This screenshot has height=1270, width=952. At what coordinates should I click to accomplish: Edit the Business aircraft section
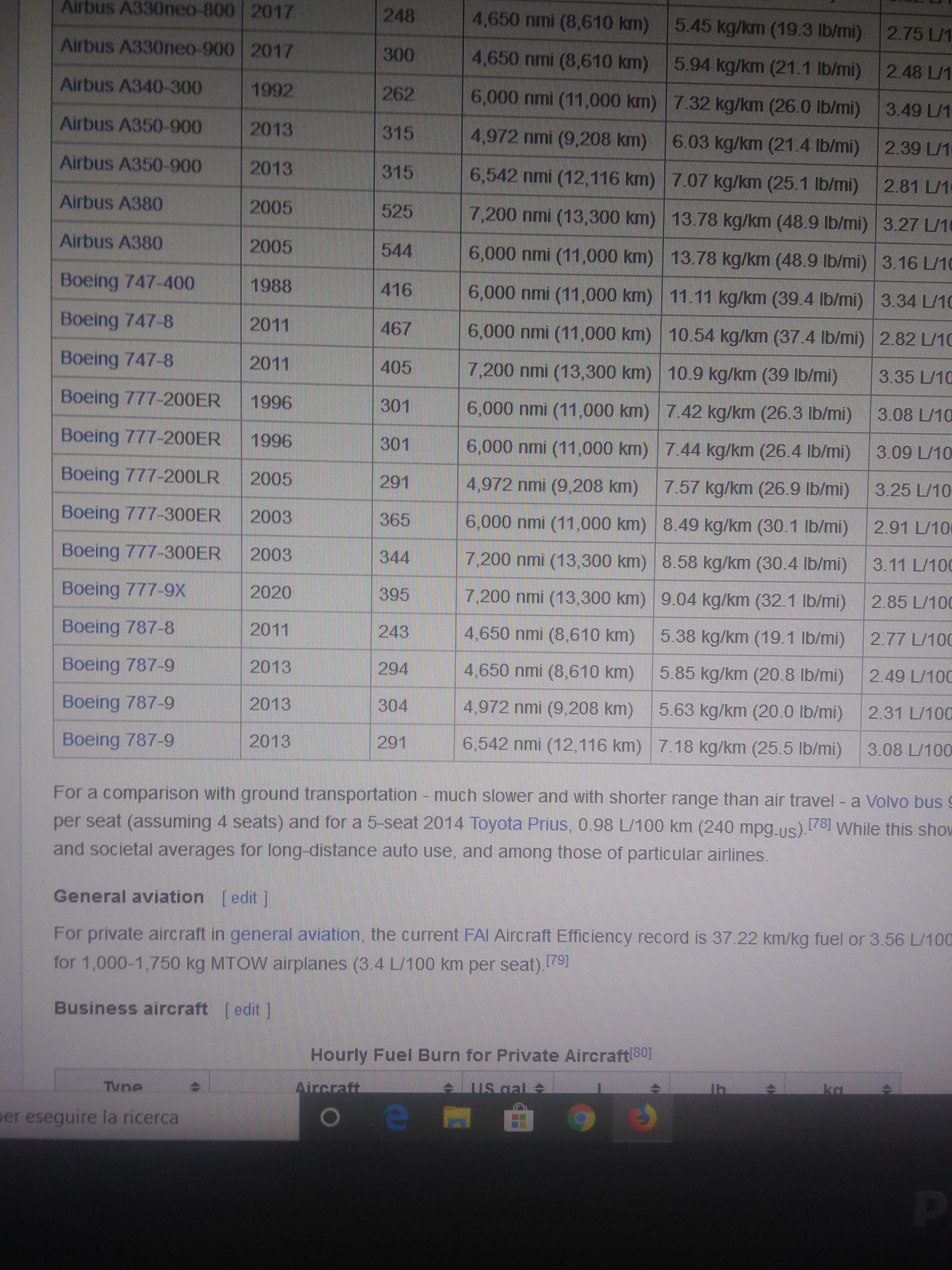pos(247,1009)
